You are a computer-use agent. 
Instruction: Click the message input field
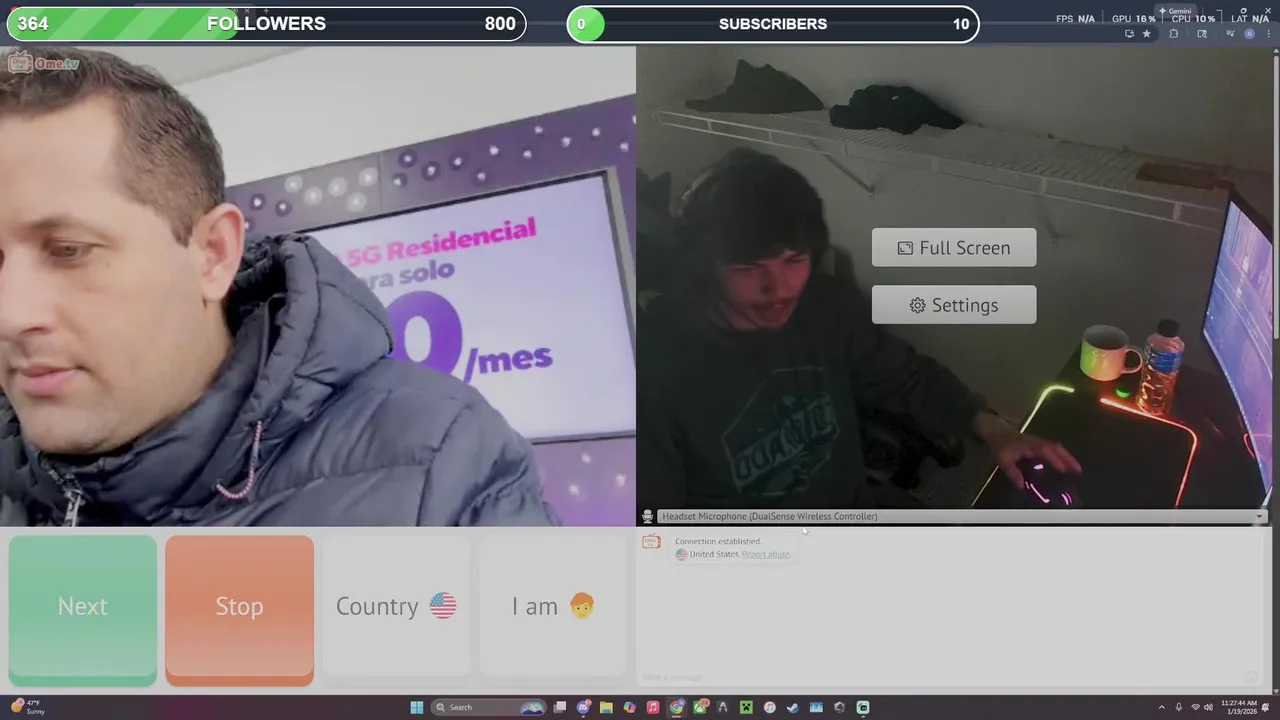(x=940, y=677)
